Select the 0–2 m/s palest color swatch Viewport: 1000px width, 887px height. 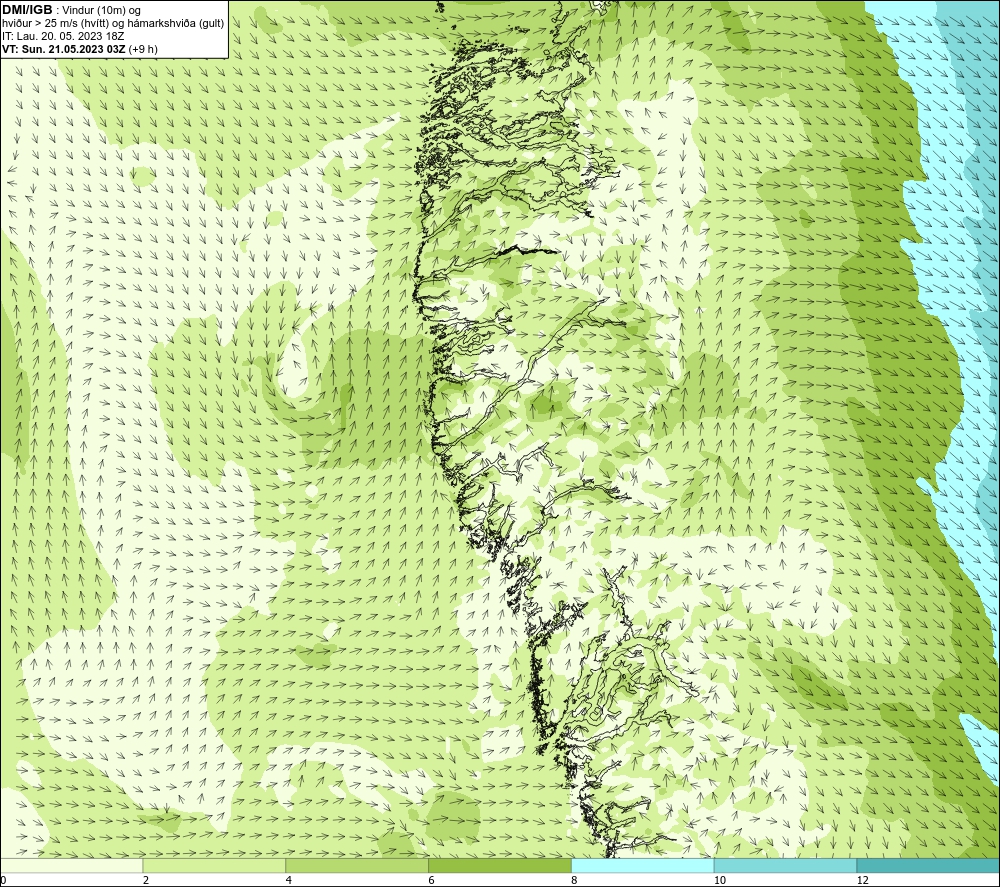click(71, 866)
